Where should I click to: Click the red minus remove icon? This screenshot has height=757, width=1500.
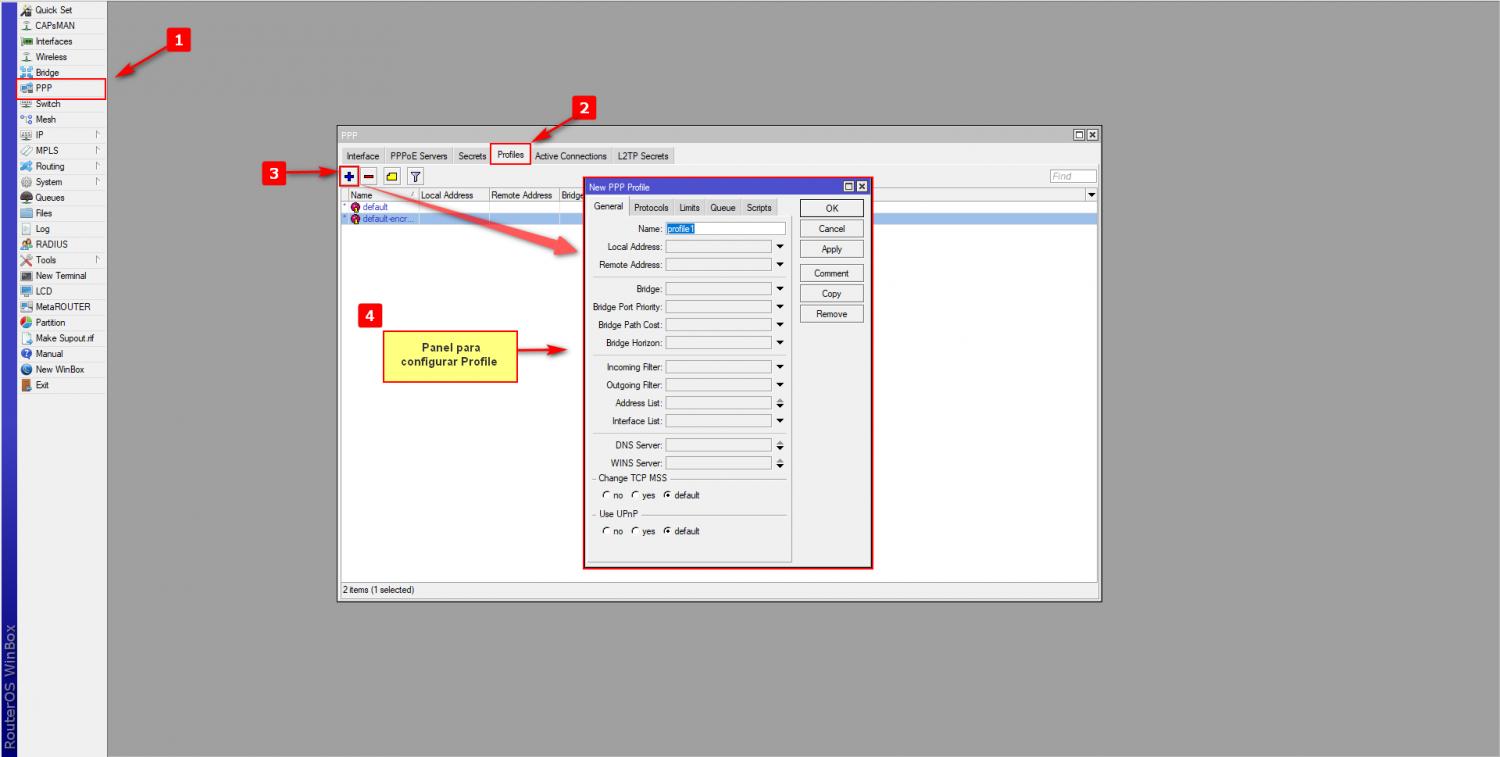[369, 176]
